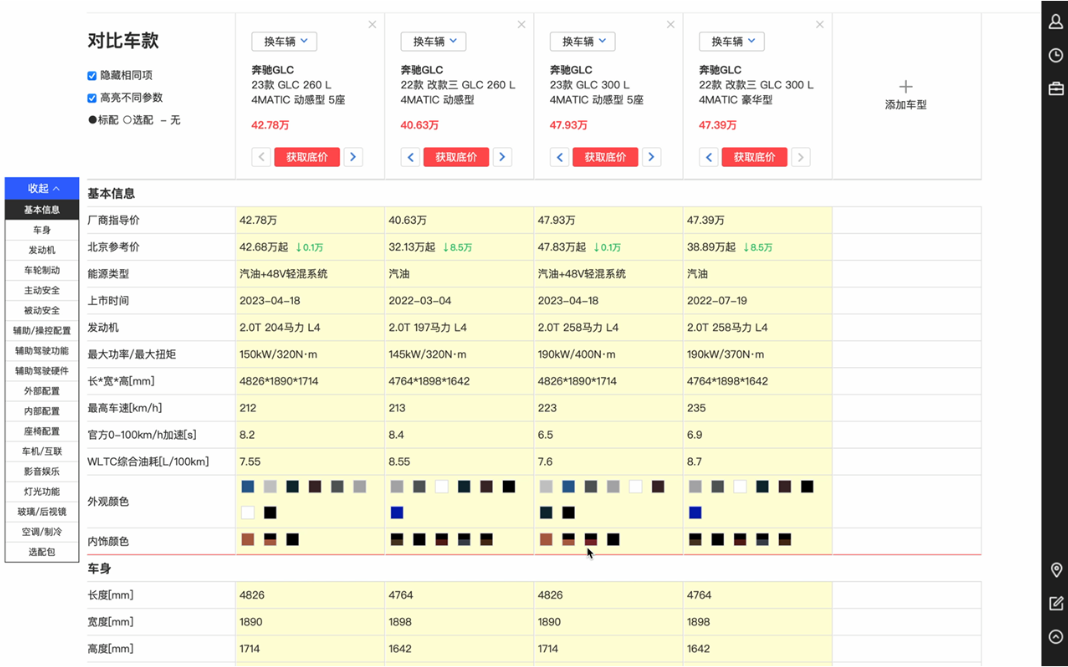Jump to 玻璃/后视镜 section
The height and width of the screenshot is (667, 1068).
tap(42, 512)
